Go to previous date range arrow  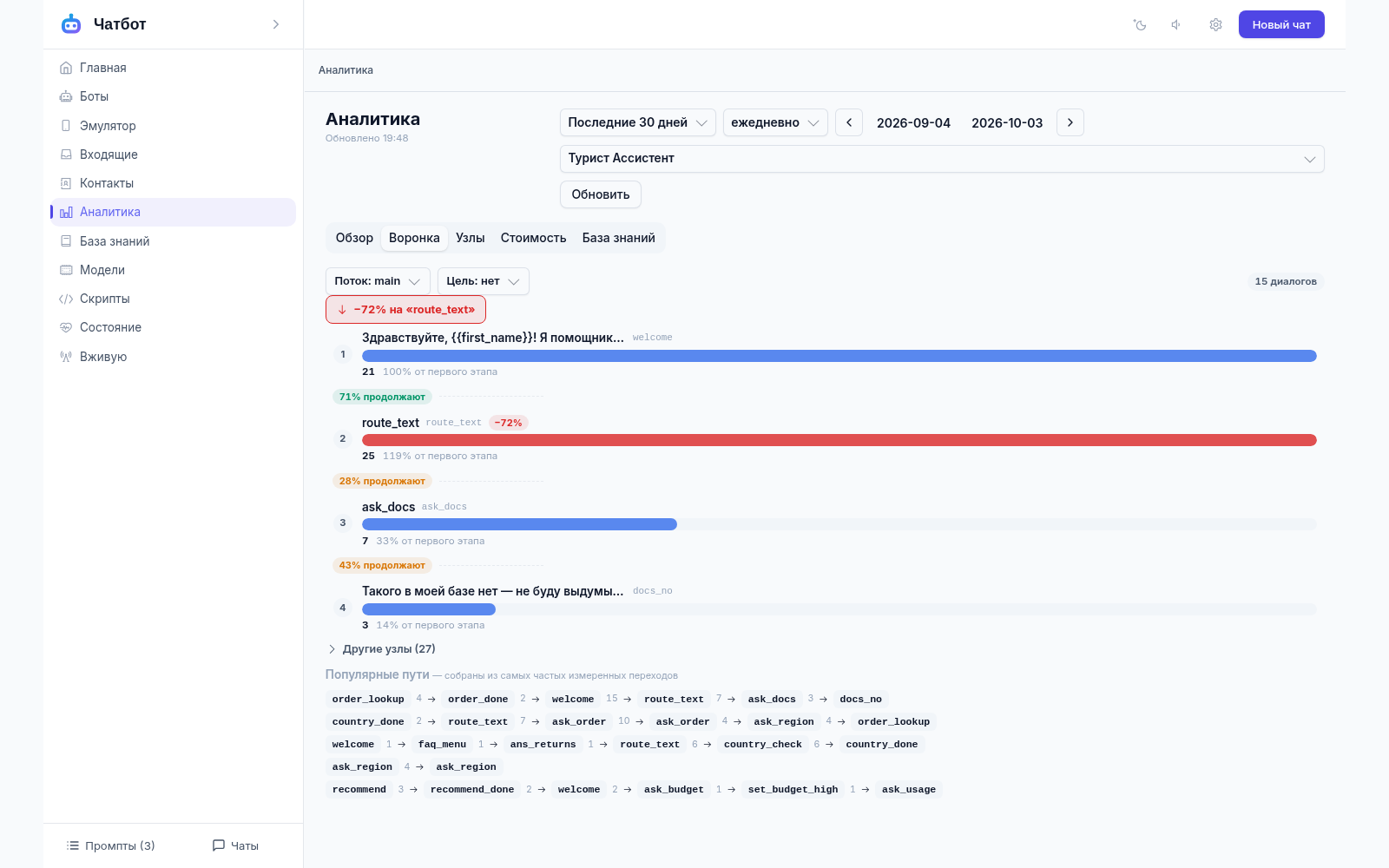(x=849, y=122)
